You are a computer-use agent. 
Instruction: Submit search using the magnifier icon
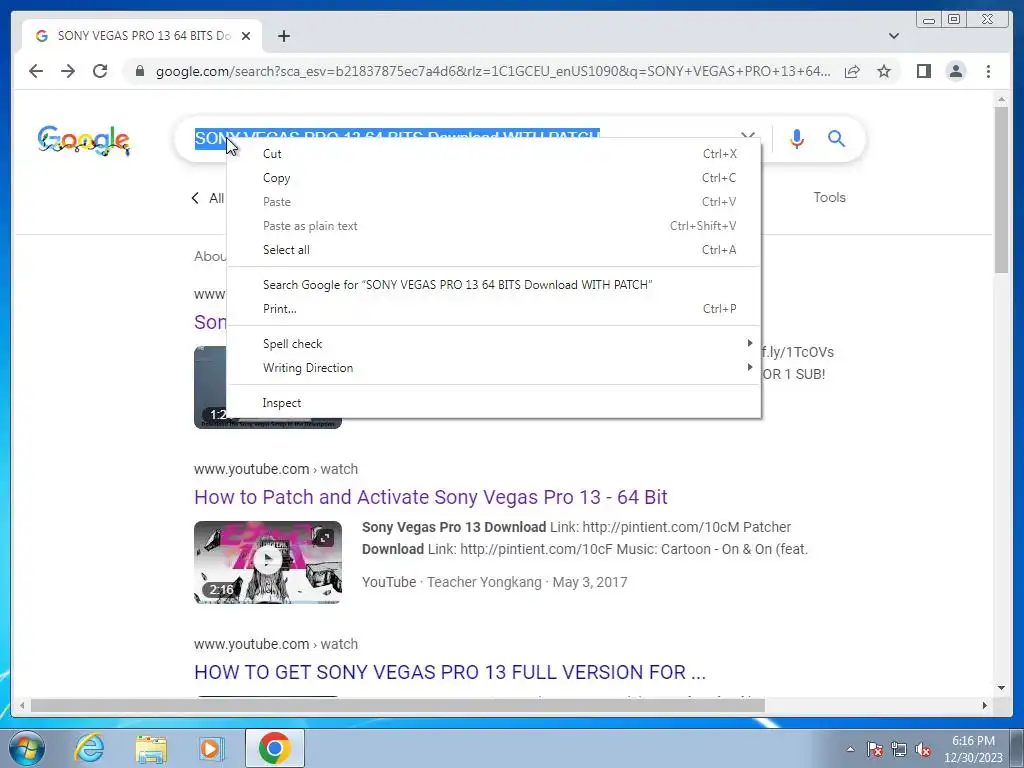pyautogui.click(x=837, y=138)
